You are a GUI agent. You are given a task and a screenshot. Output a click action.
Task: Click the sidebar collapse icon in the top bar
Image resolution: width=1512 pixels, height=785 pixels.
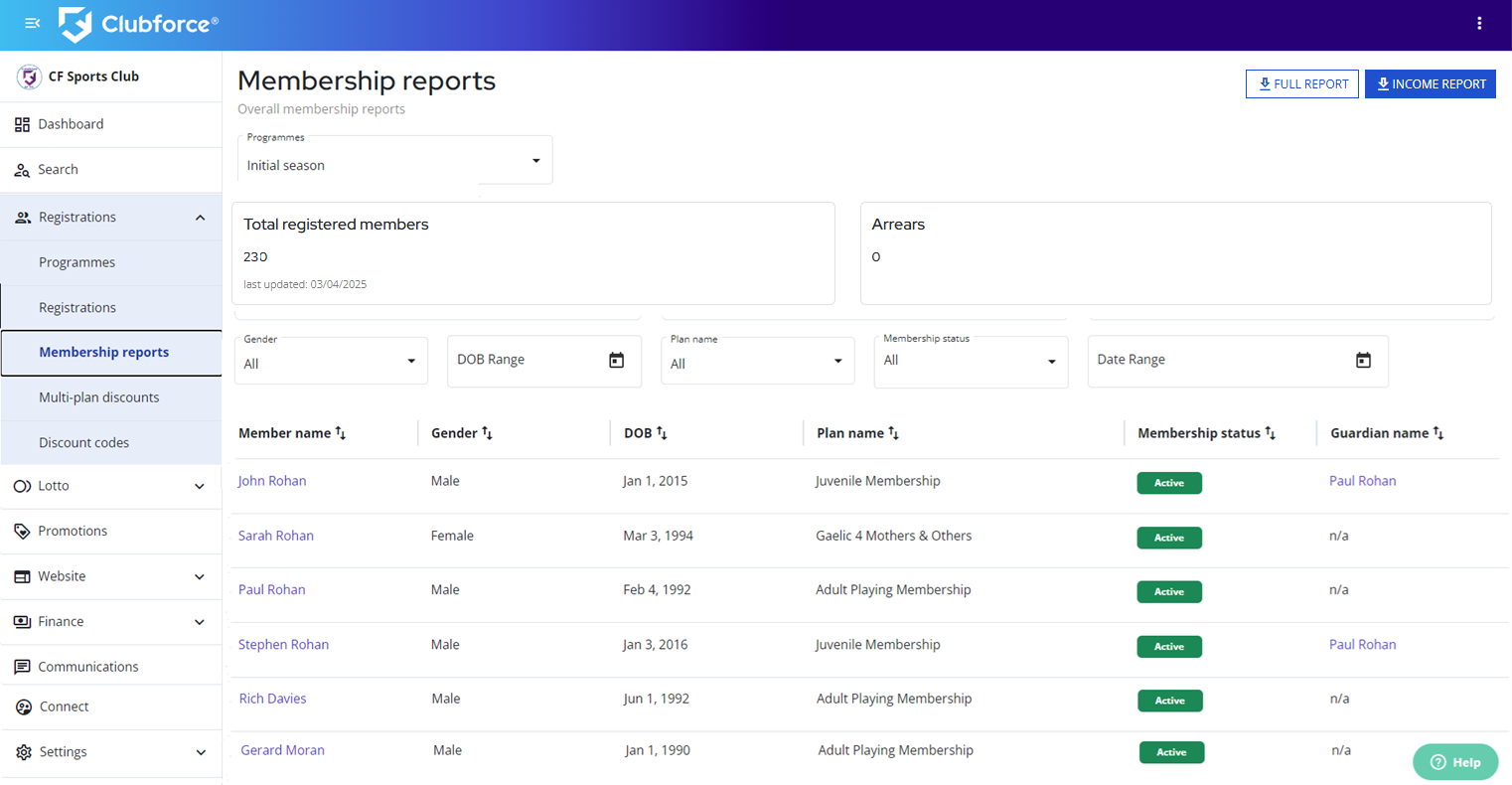pos(32,23)
